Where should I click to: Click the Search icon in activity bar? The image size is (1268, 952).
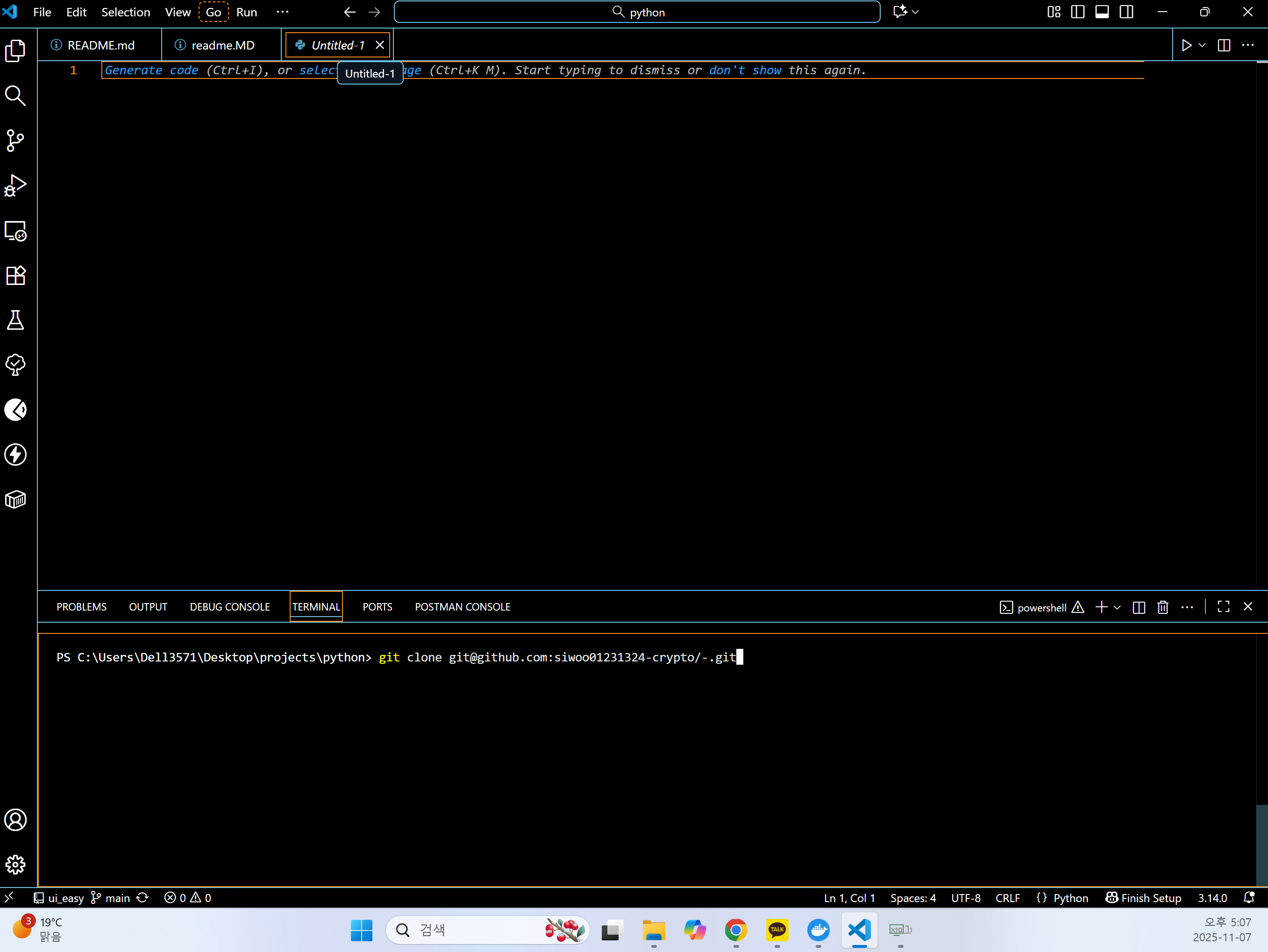coord(15,96)
